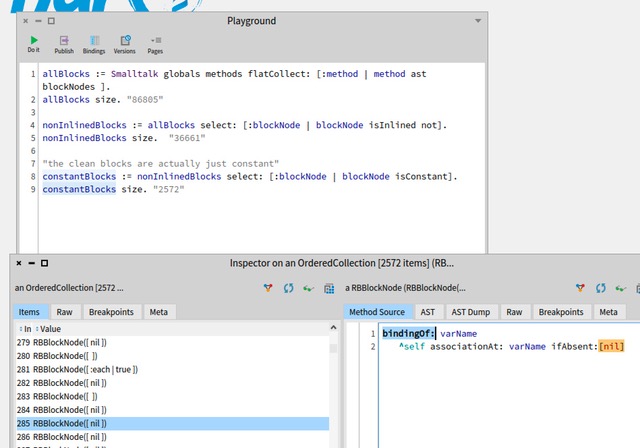Image resolution: width=640 pixels, height=448 pixels.
Task: Click the refresh icon in RBBlockNode pane
Action: pyautogui.click(x=600, y=288)
